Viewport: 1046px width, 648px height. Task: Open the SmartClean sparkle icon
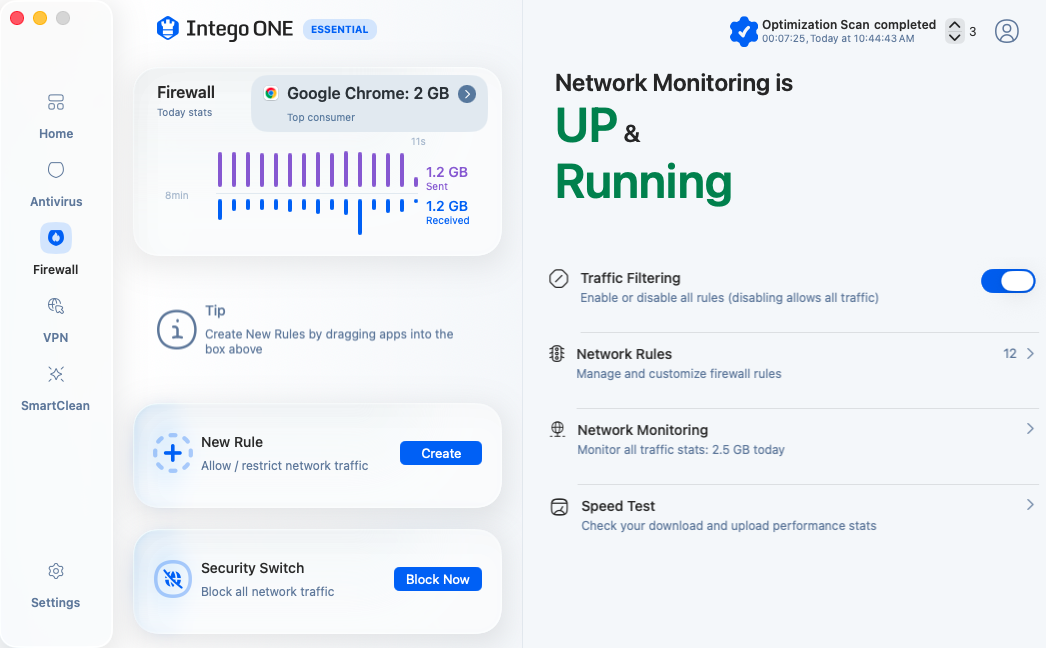(56, 374)
